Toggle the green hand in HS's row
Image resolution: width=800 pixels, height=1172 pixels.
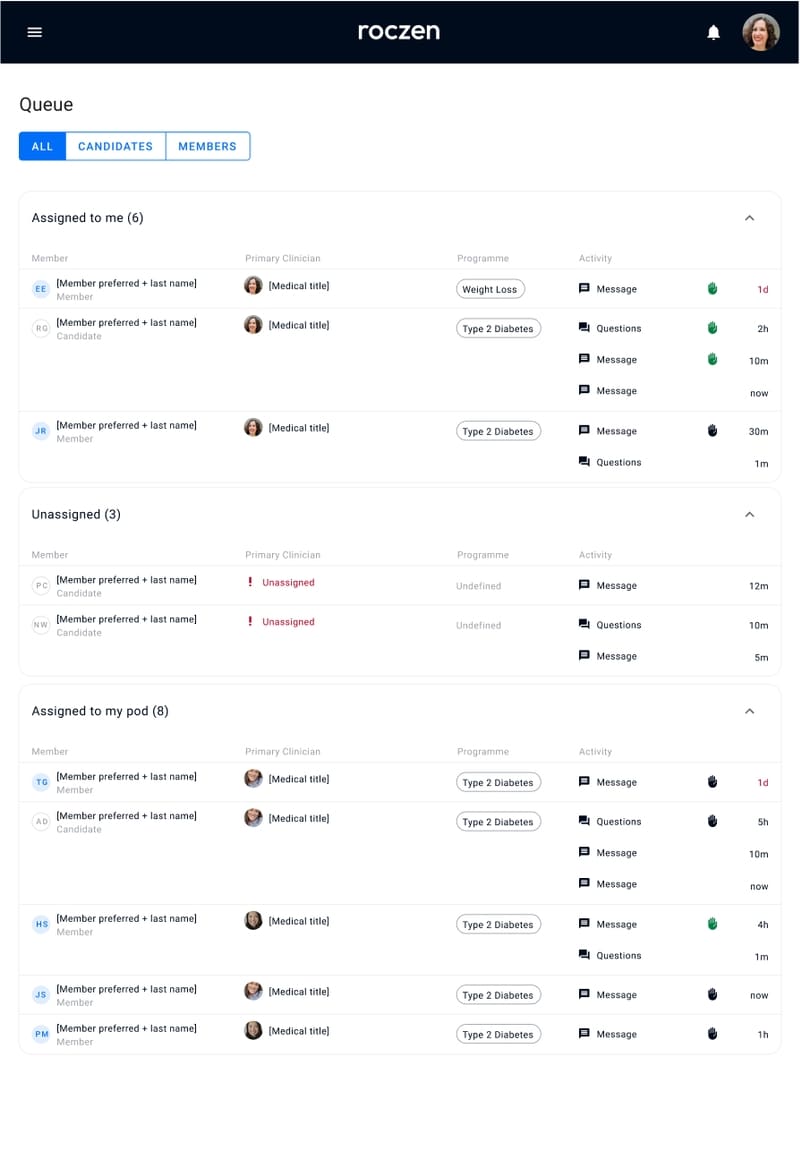[x=713, y=924]
